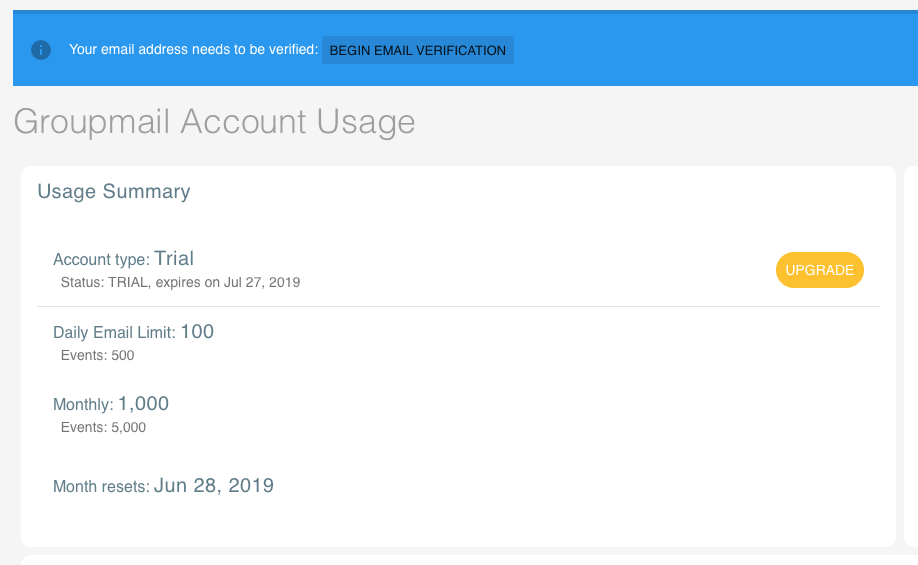Click the Account type Trial label

click(124, 259)
